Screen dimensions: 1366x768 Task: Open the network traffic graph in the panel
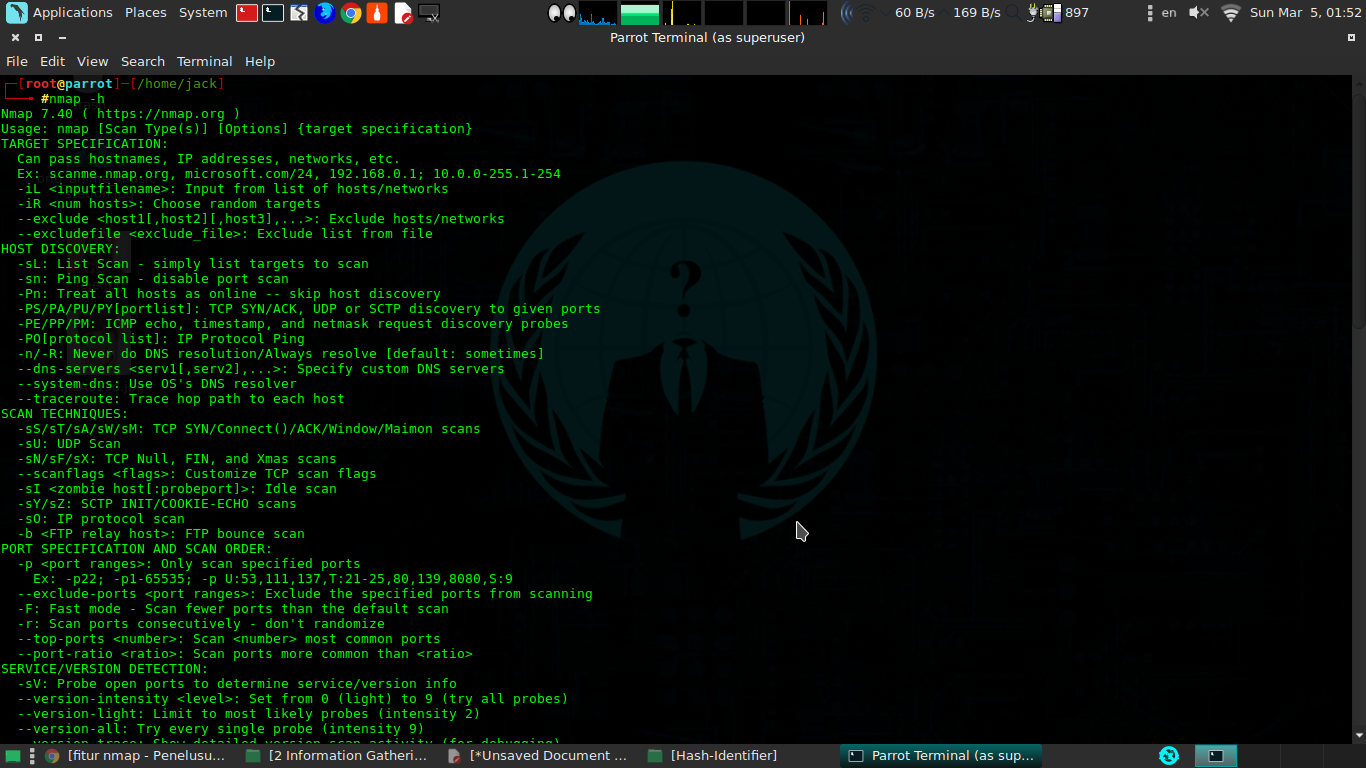(597, 14)
